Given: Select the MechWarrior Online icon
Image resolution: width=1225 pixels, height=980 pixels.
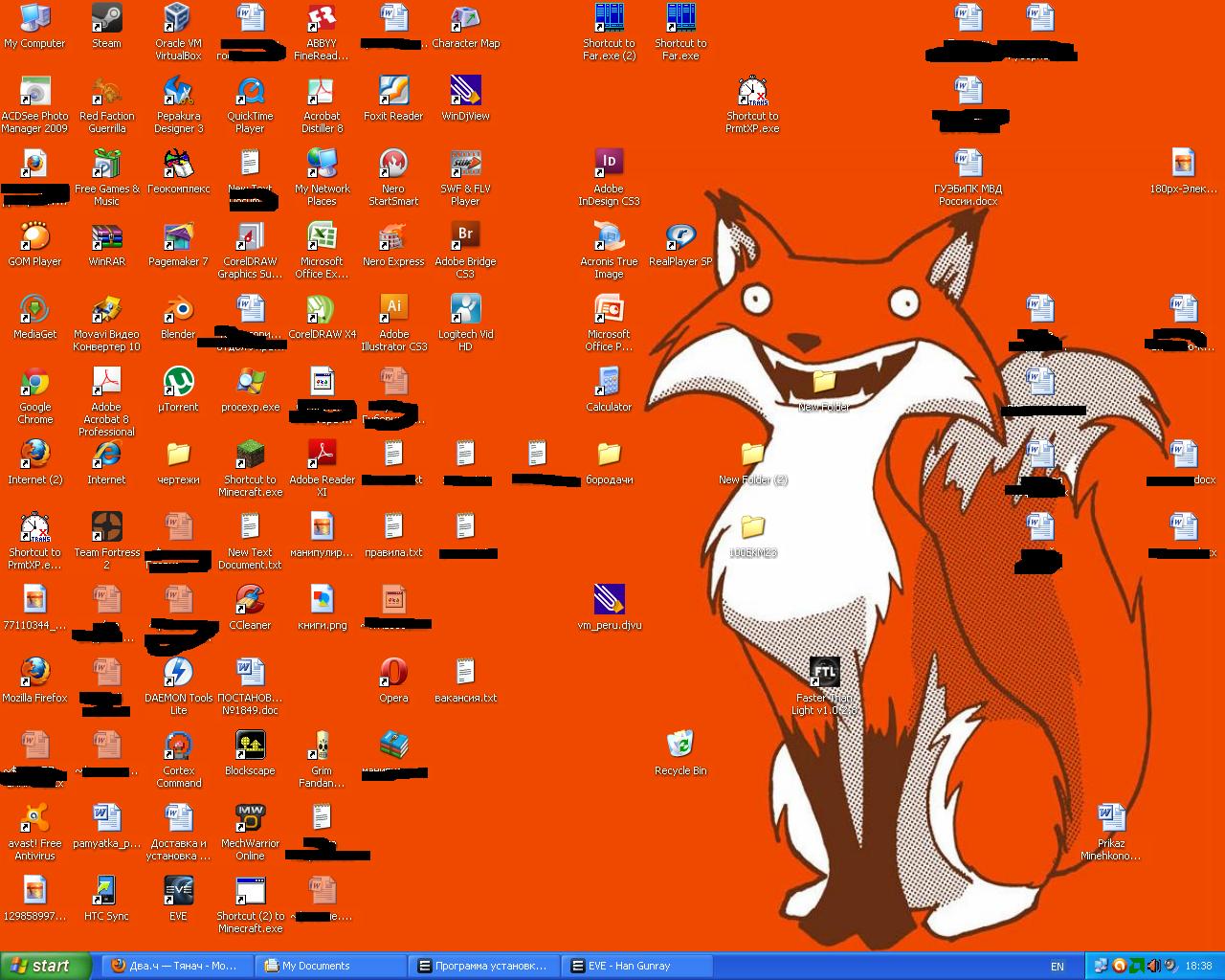Looking at the screenshot, I should pos(250,833).
